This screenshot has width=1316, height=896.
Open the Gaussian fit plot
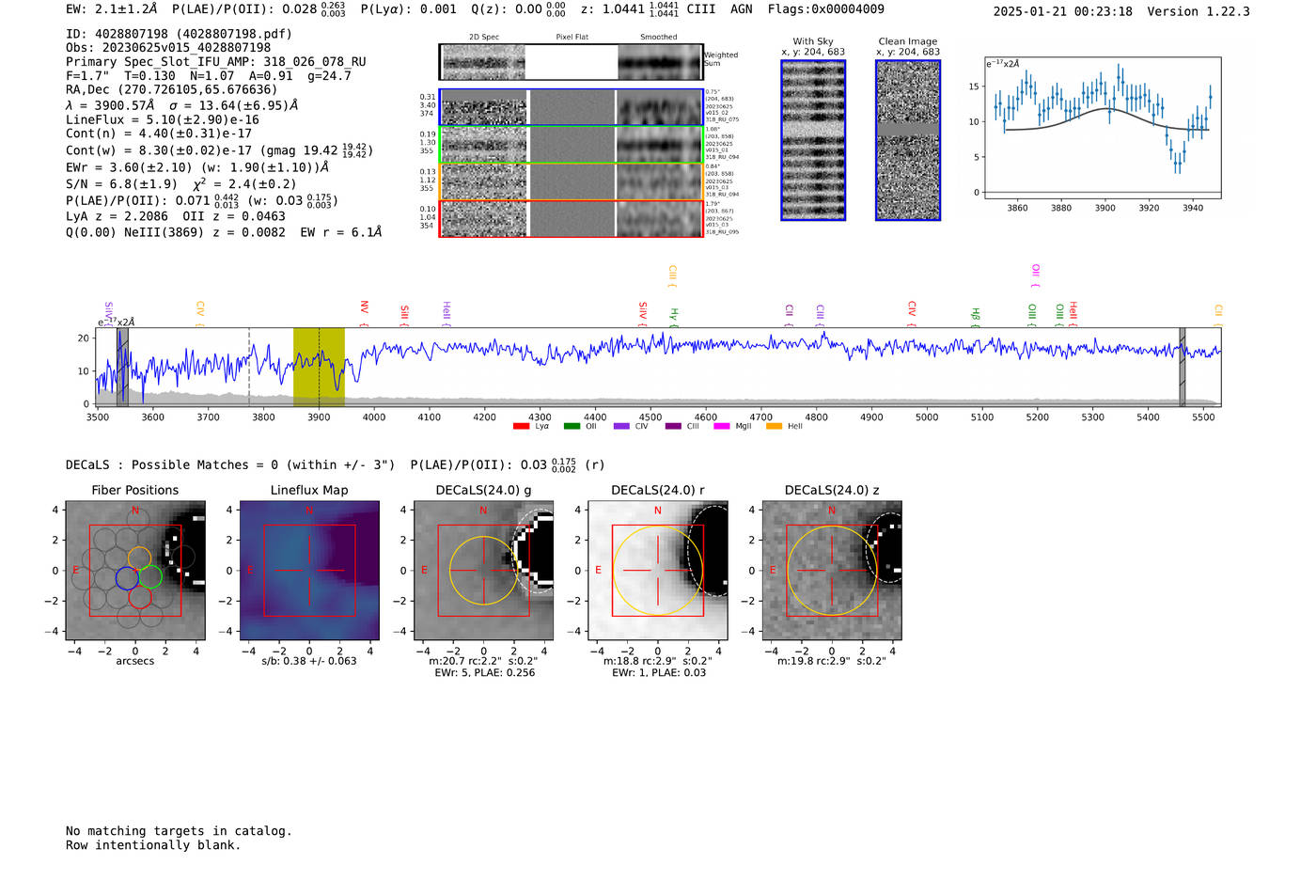(x=1103, y=128)
